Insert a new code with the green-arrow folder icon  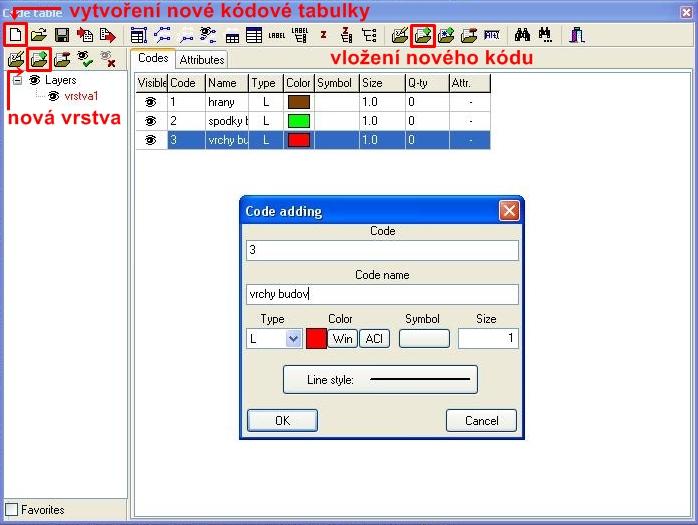pyautogui.click(x=423, y=35)
